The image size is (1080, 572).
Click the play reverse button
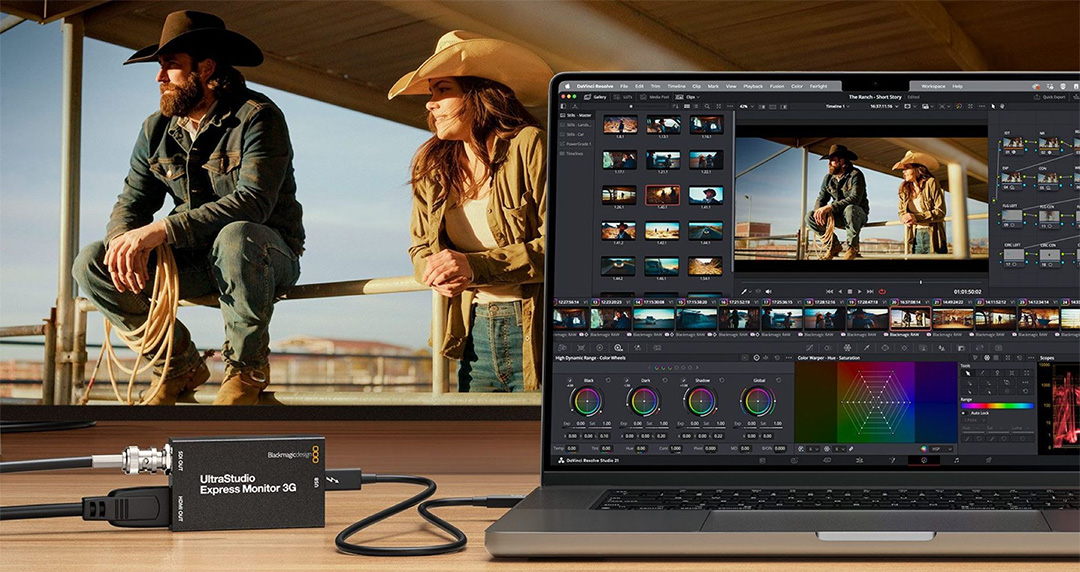[840, 292]
